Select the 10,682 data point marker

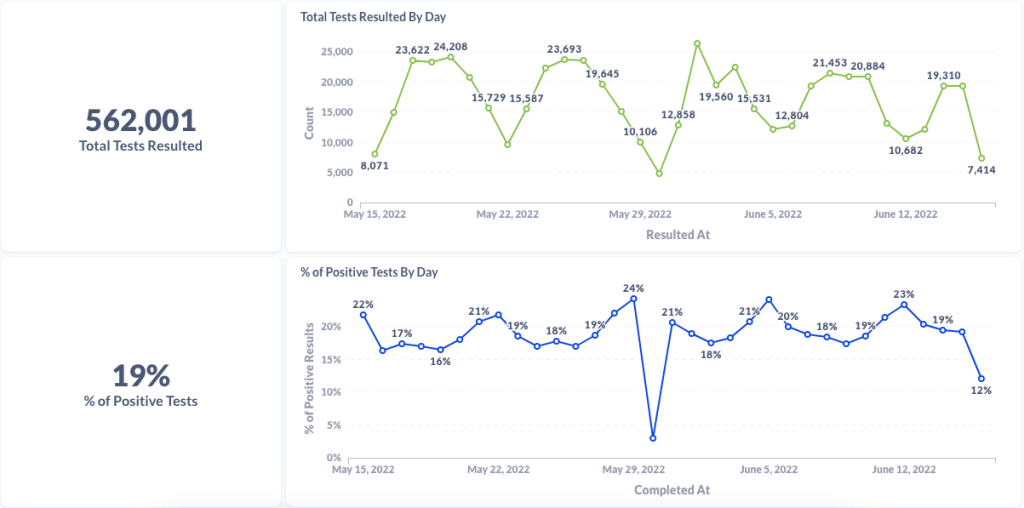(x=906, y=139)
